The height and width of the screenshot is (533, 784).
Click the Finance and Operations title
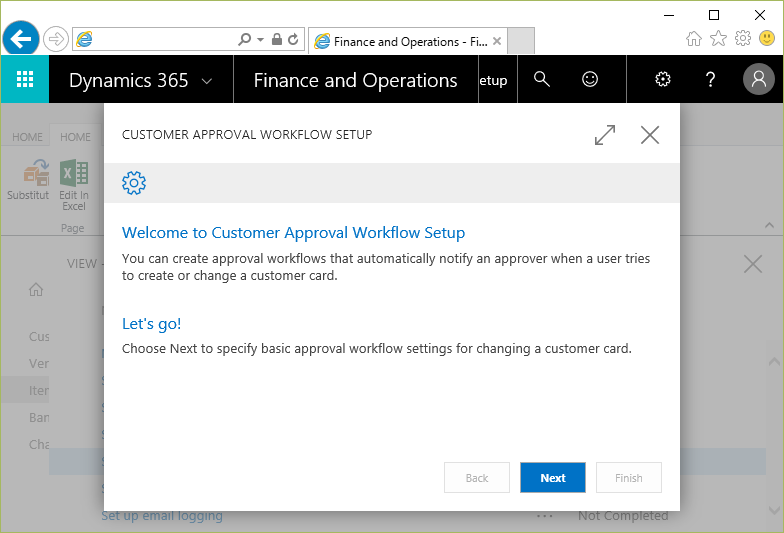coord(356,80)
